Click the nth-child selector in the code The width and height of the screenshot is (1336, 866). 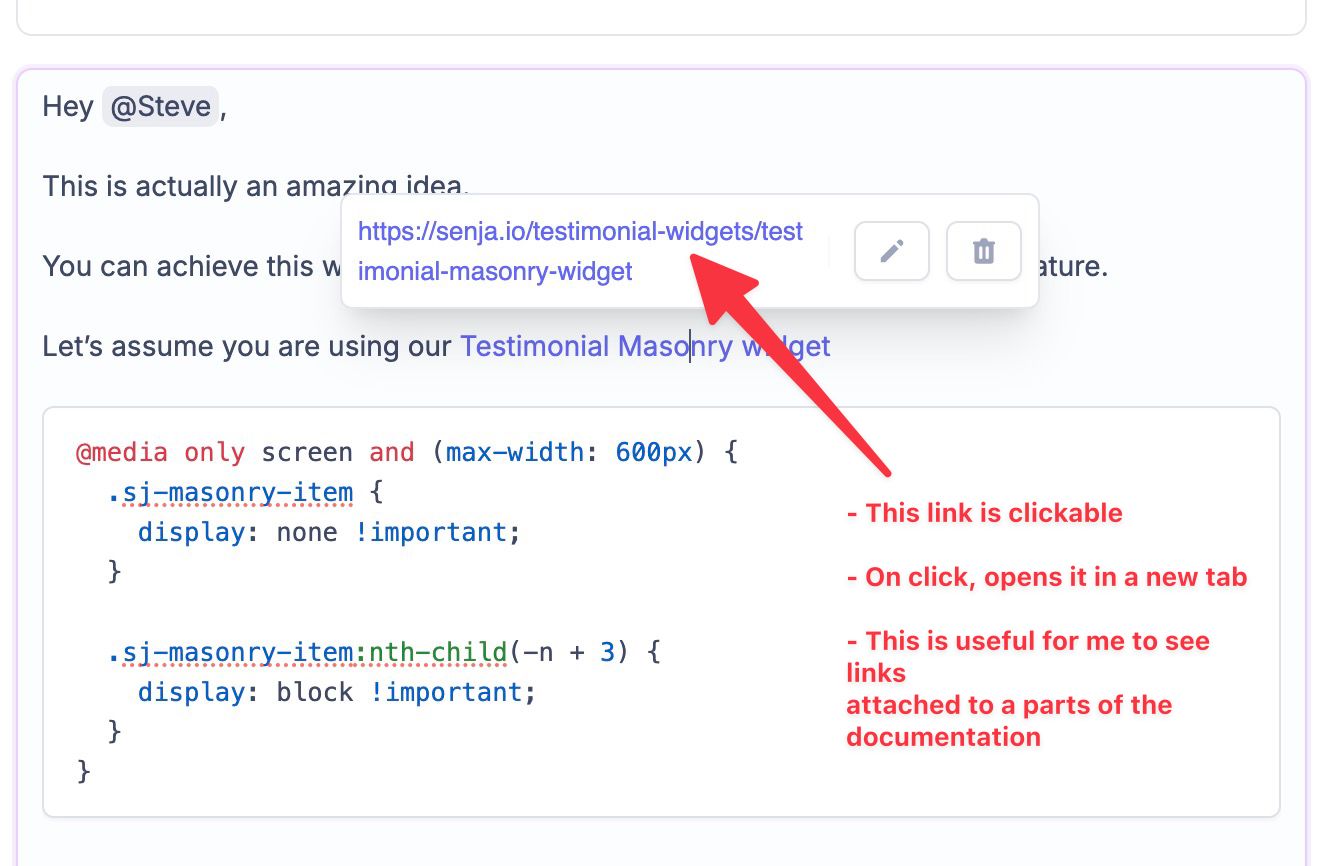point(438,653)
